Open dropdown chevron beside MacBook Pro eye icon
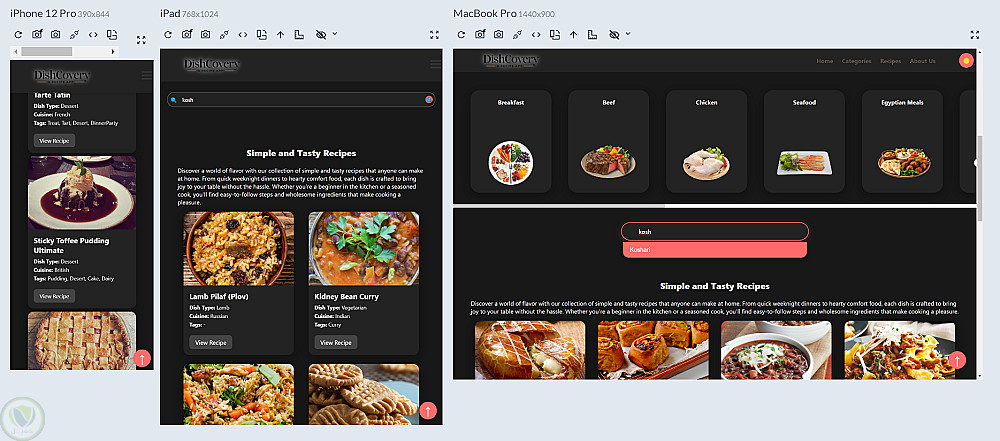The image size is (1000, 441). coord(628,34)
